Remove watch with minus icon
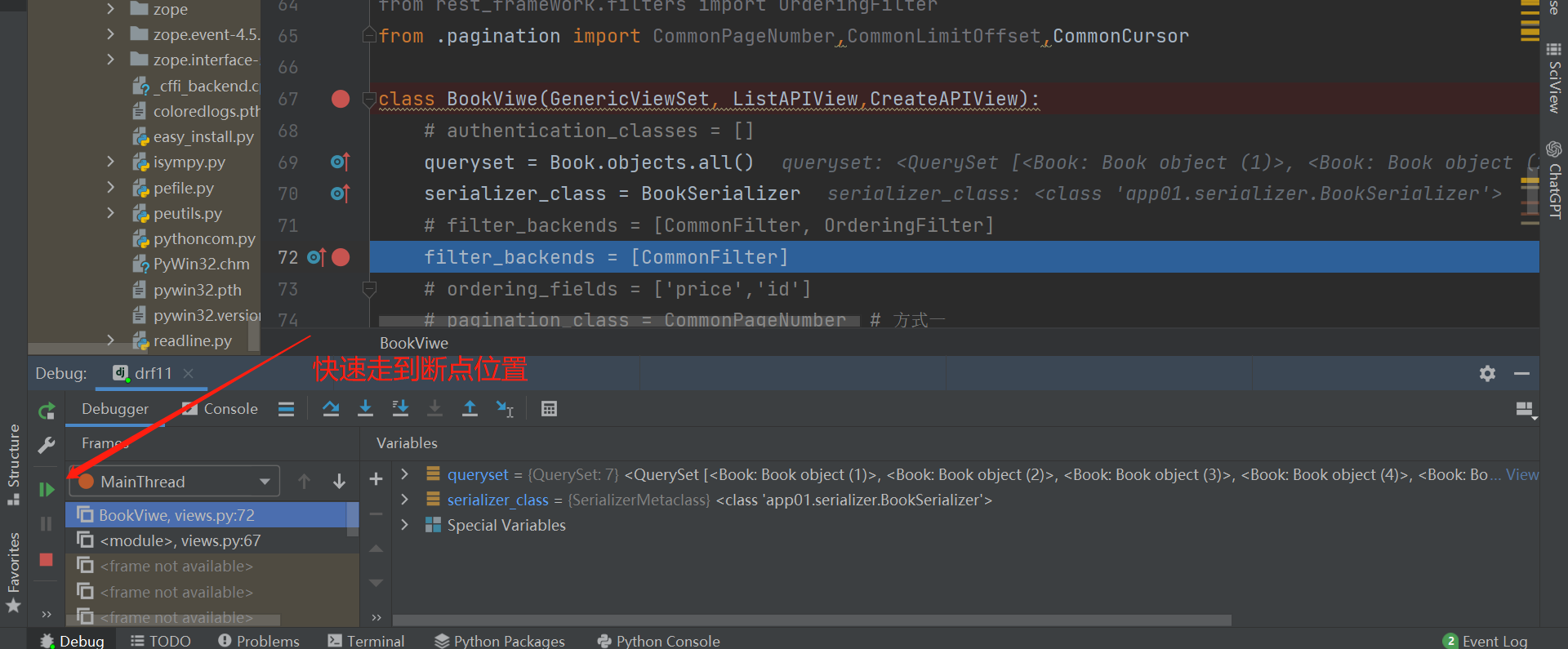 376,514
